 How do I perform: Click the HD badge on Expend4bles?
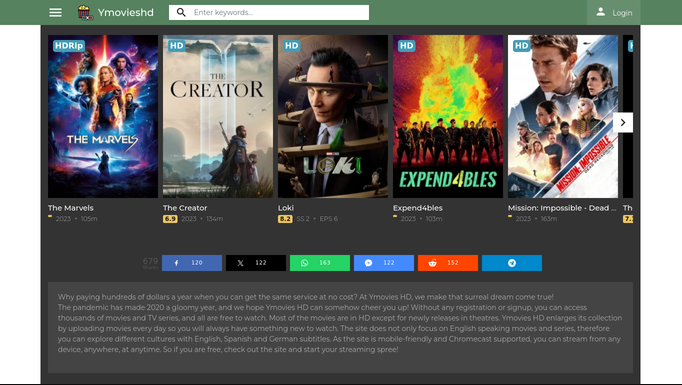406,46
